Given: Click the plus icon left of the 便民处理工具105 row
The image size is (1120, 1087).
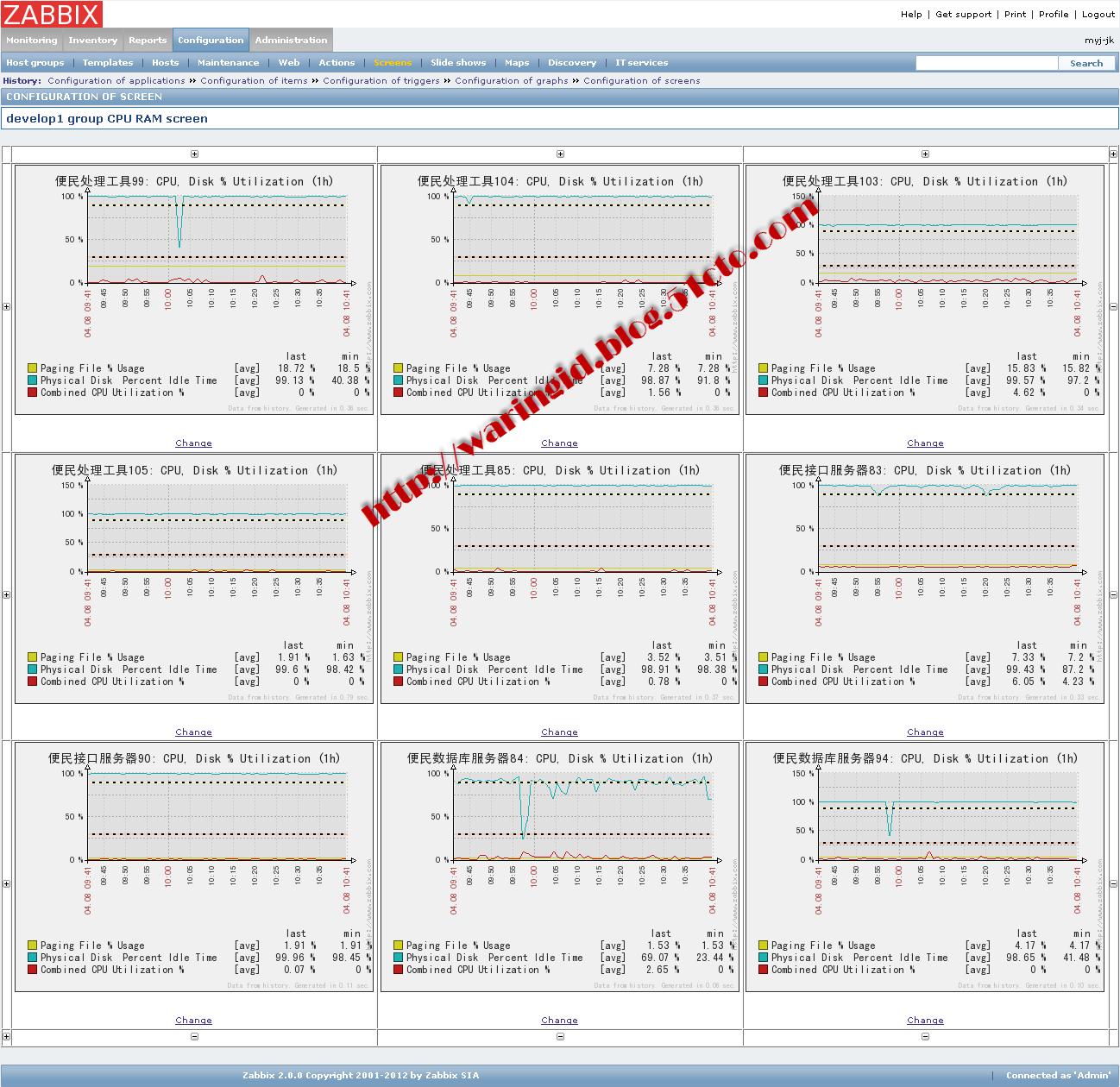Looking at the screenshot, I should (6, 595).
